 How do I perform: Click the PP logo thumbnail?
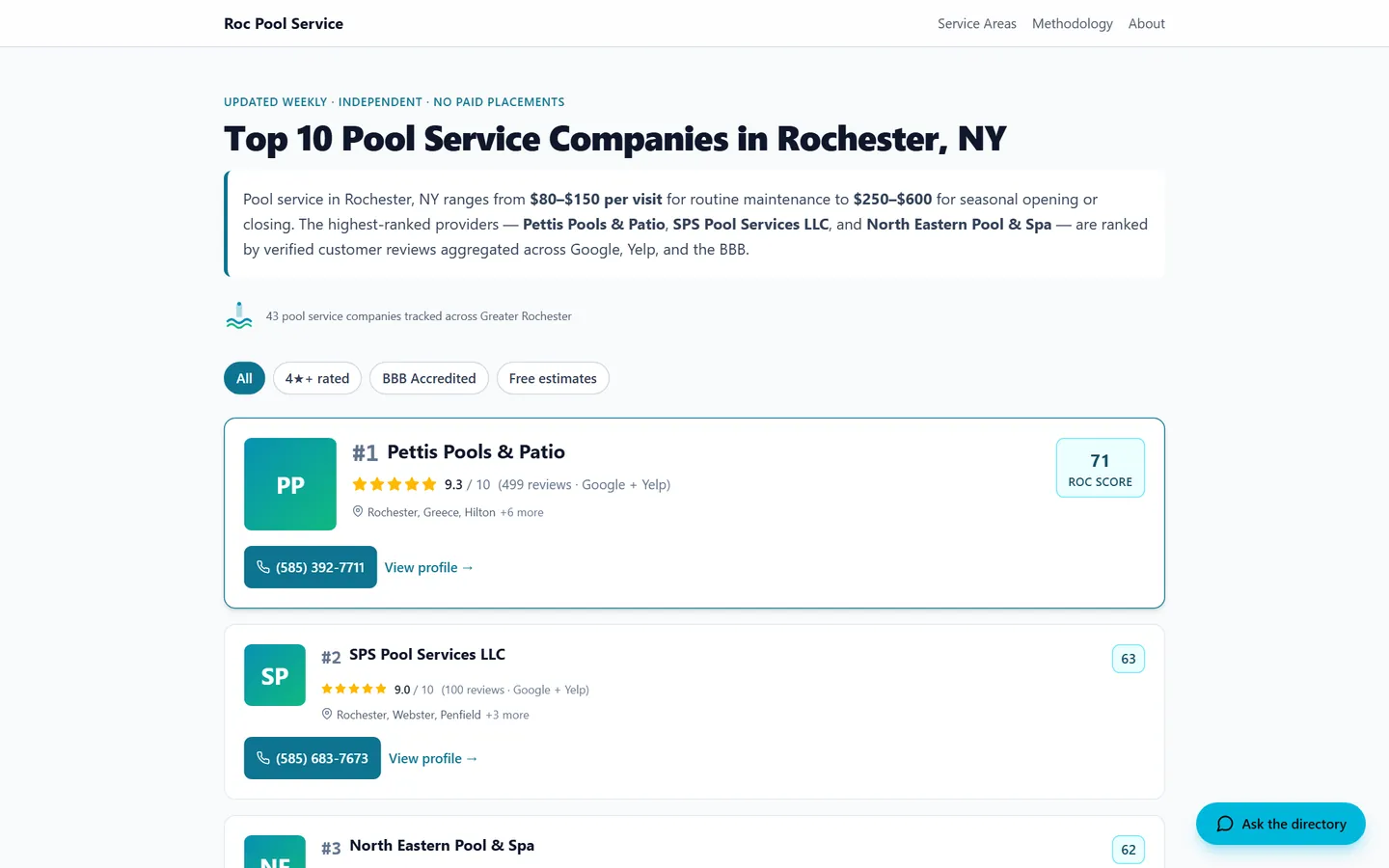click(290, 484)
